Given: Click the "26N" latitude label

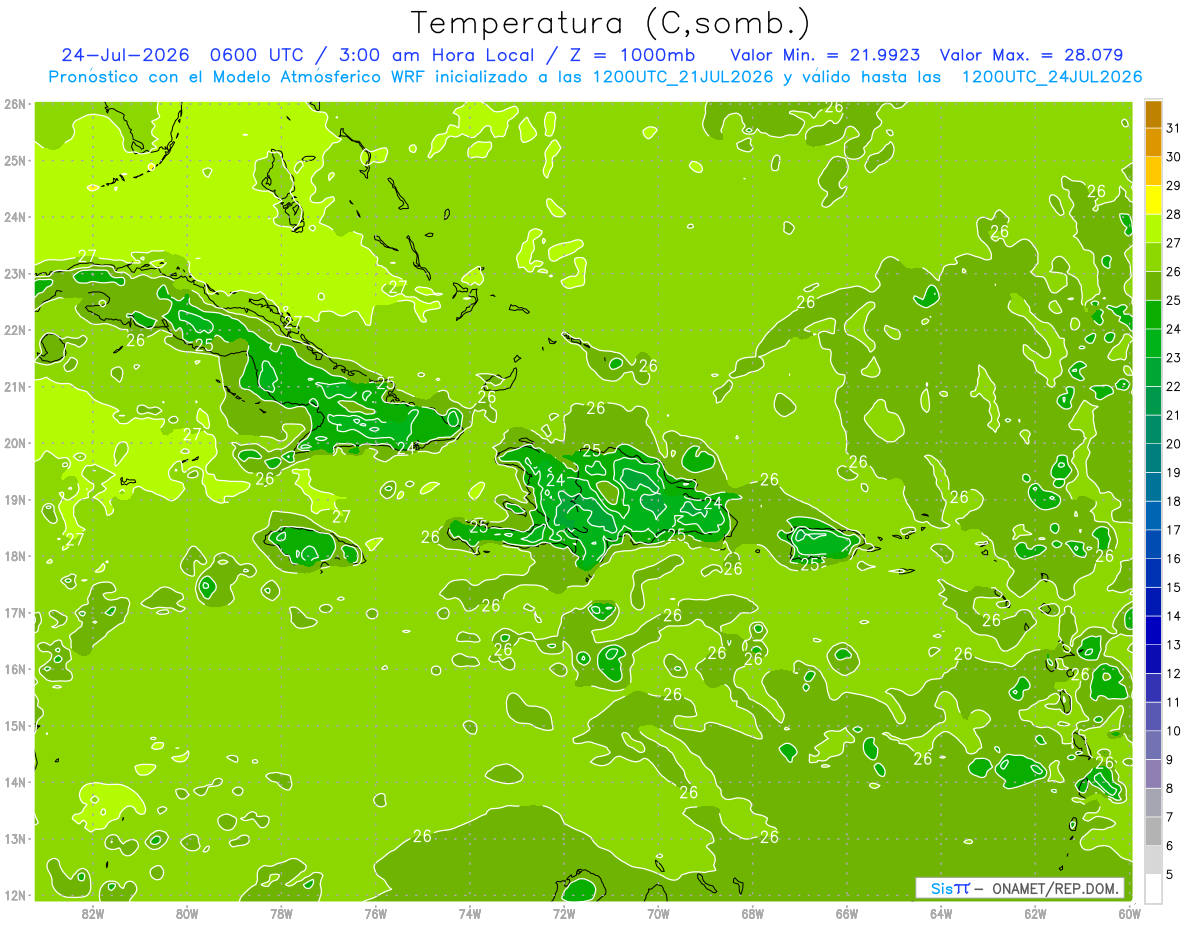Looking at the screenshot, I should (15, 104).
